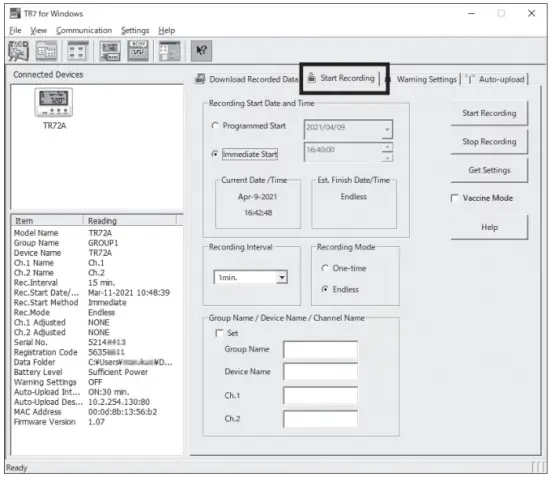Screen dimensions: 550x477
Task: Click the TR7 for Windows title icon
Action: tap(15, 13)
